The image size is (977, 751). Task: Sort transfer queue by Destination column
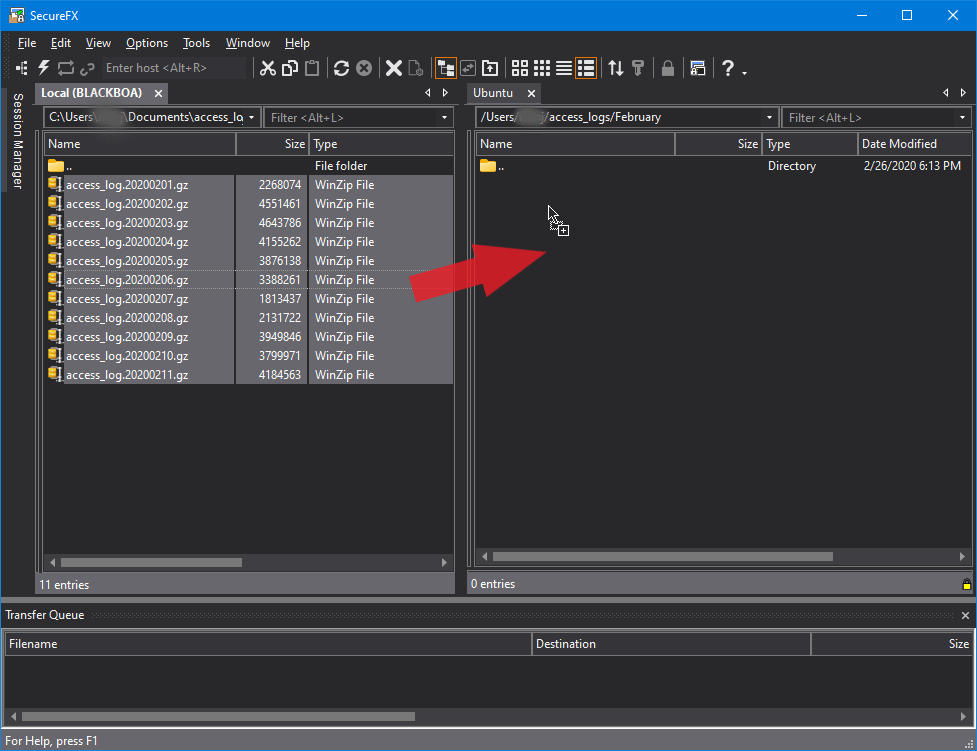coord(671,644)
